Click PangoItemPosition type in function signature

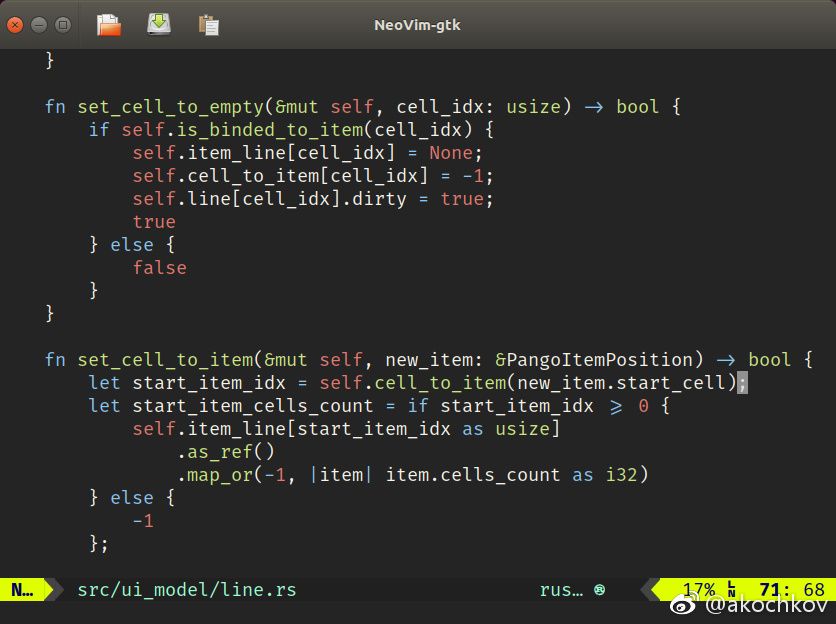[598, 360]
